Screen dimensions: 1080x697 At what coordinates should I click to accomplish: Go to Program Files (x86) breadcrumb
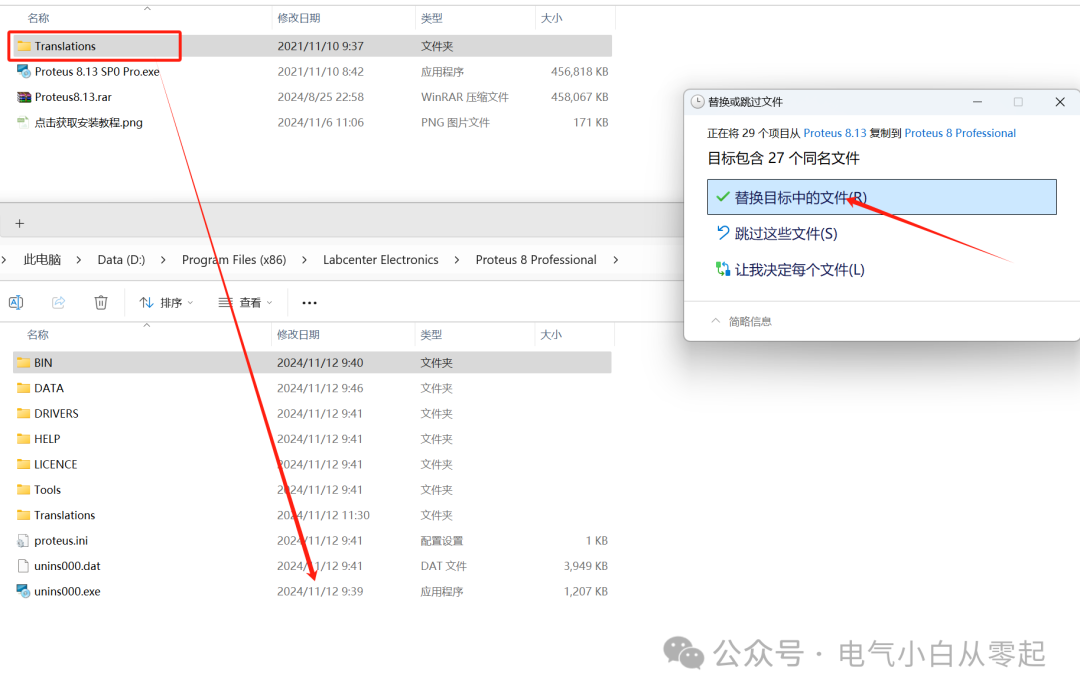pyautogui.click(x=234, y=260)
